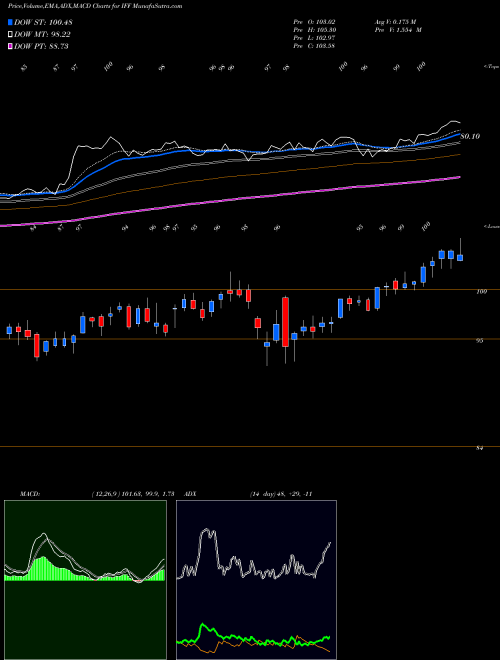500x660 pixels.
Task: Click the right end of the magenta EMA line
Action: click(x=458, y=177)
